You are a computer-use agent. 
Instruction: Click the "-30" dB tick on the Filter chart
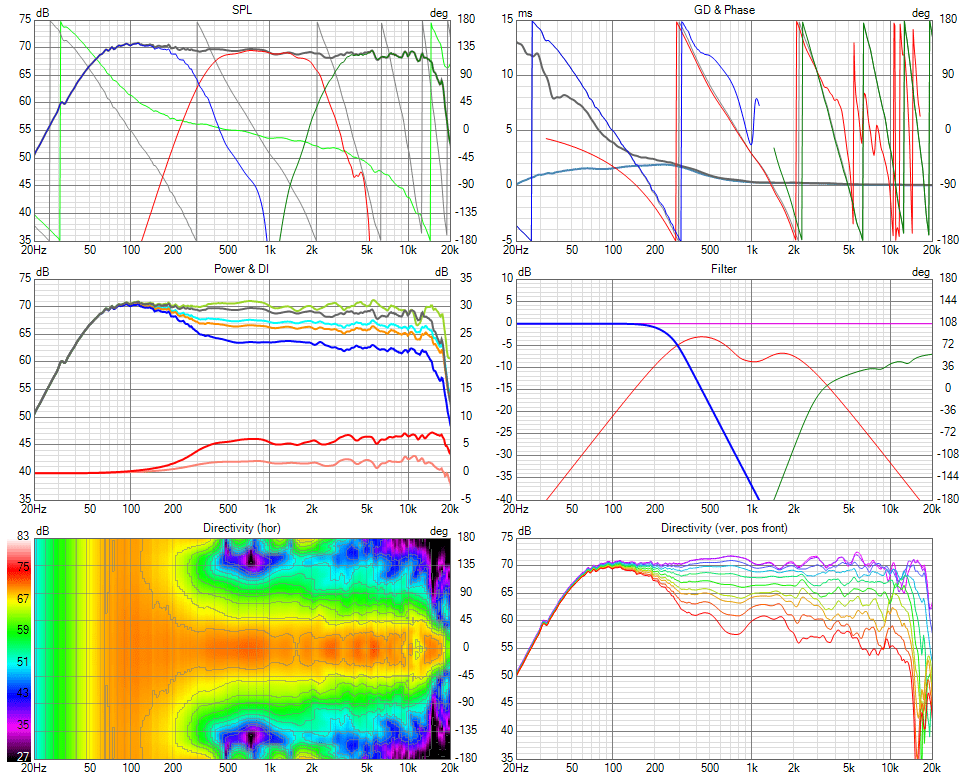click(505, 454)
